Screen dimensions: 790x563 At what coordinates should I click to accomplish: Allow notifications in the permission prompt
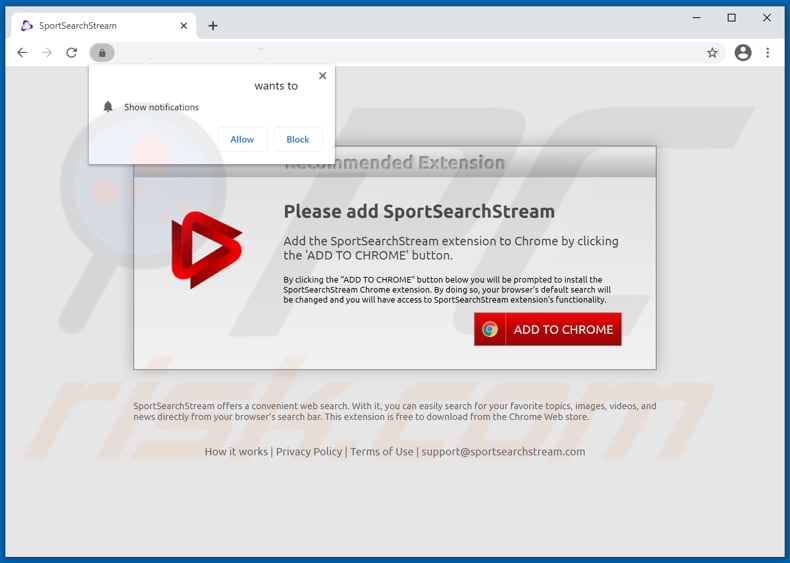[x=242, y=140]
